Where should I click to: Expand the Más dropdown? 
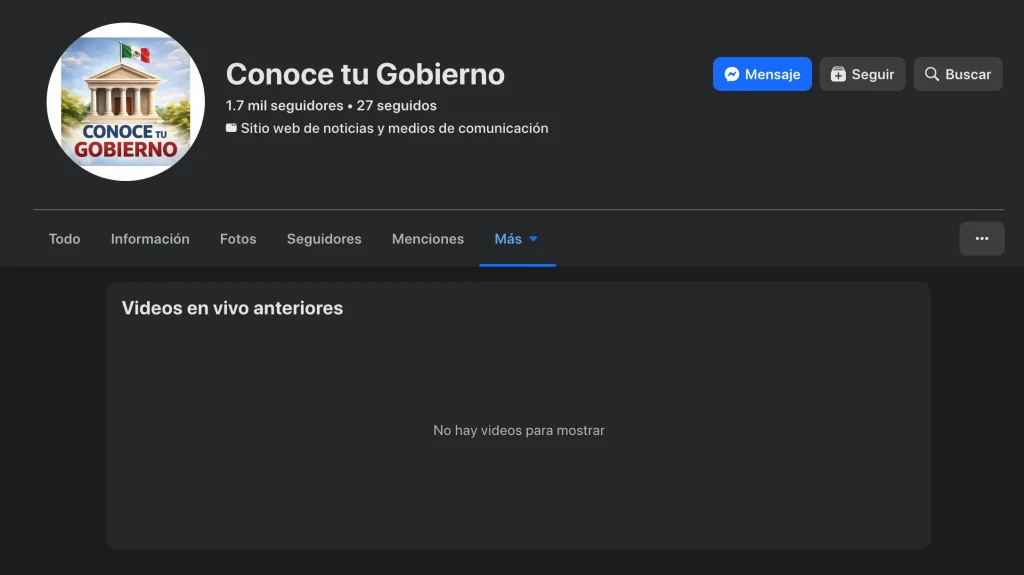pos(517,239)
